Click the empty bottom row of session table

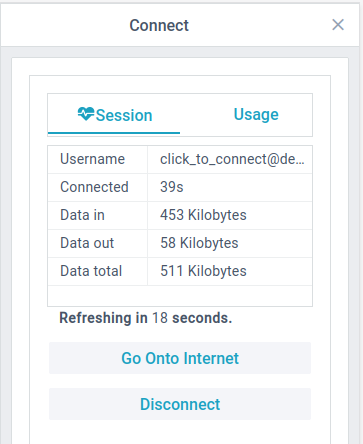pyautogui.click(x=180, y=296)
